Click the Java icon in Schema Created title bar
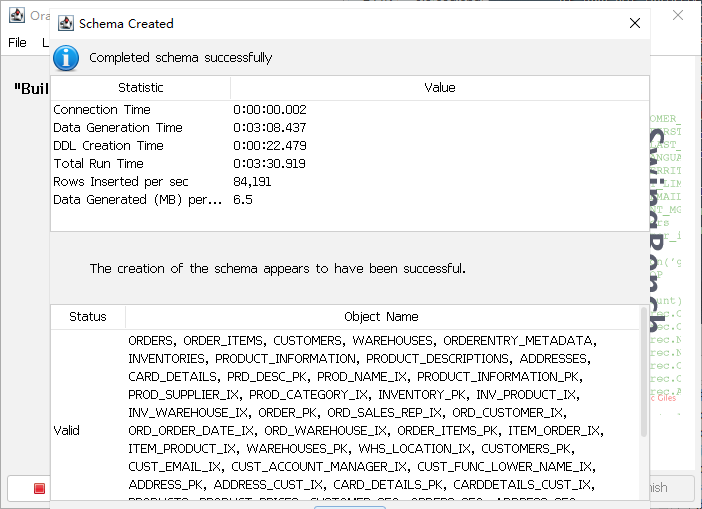This screenshot has height=509, width=702. [65, 23]
